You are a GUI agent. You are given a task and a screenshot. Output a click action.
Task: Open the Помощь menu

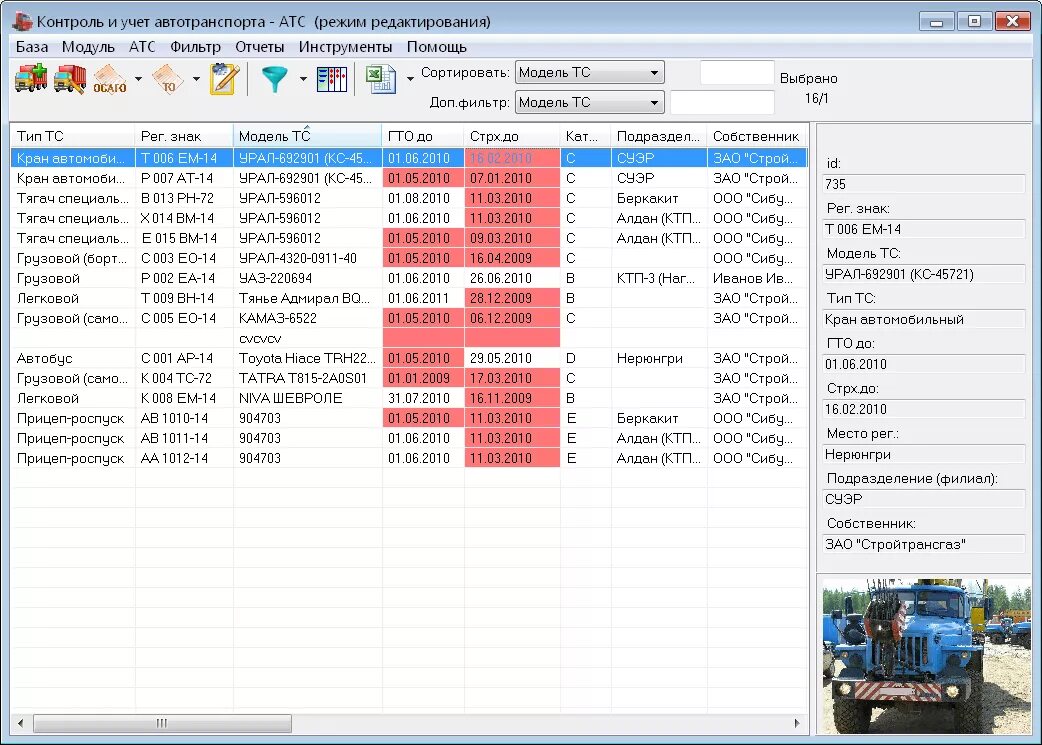click(x=437, y=47)
